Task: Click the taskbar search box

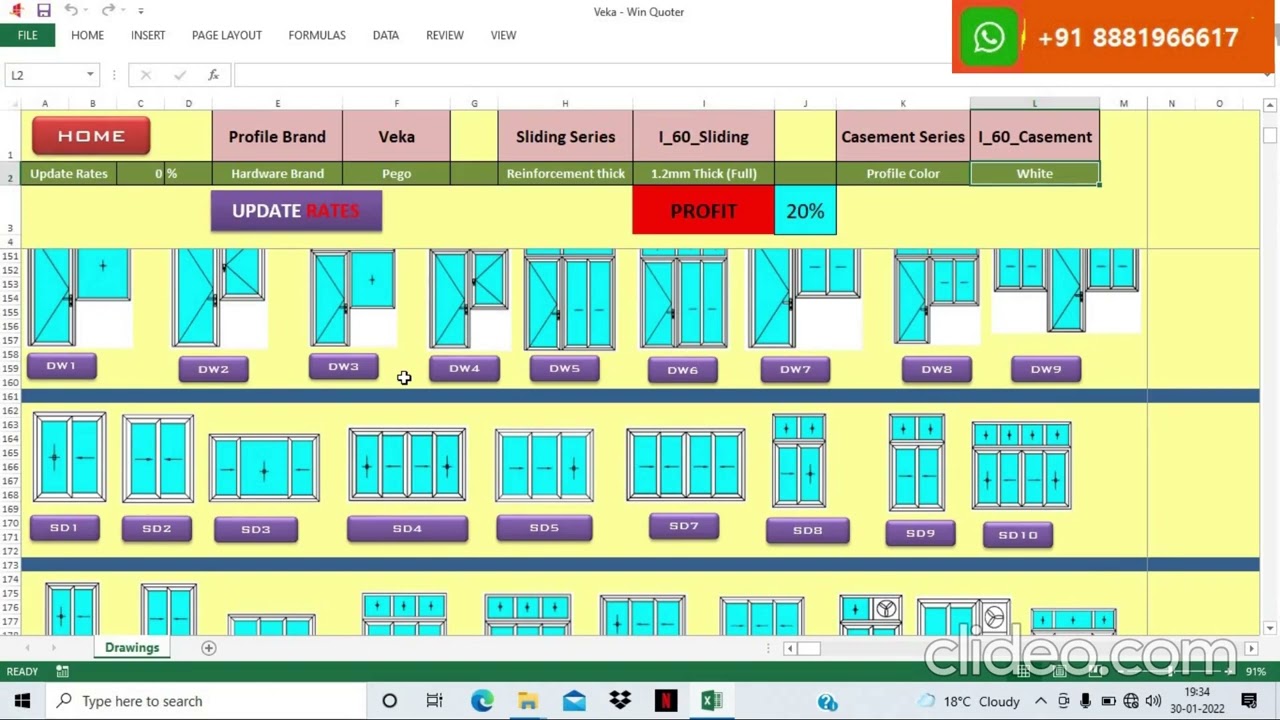Action: pos(205,701)
